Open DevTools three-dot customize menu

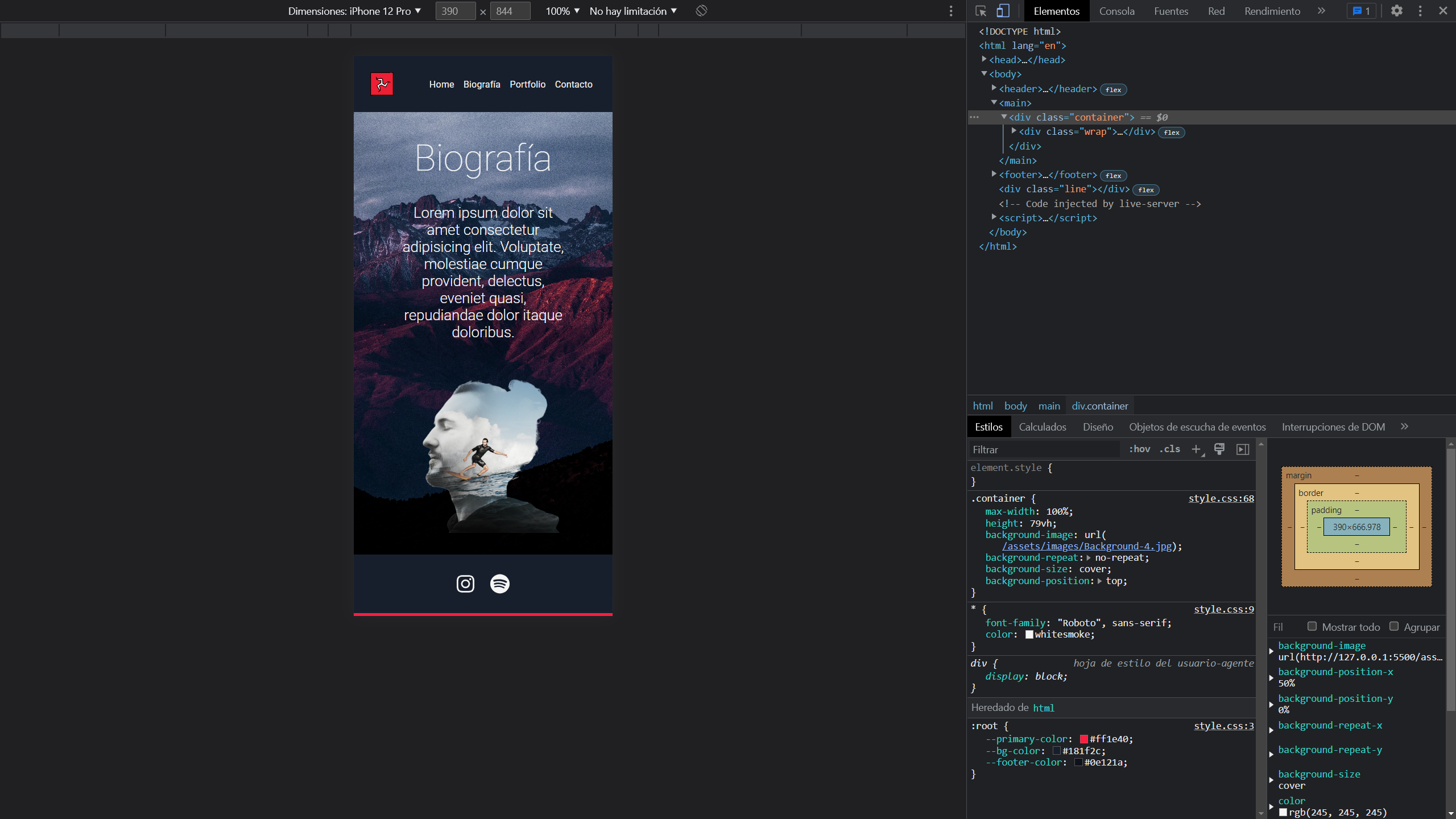click(x=1420, y=11)
